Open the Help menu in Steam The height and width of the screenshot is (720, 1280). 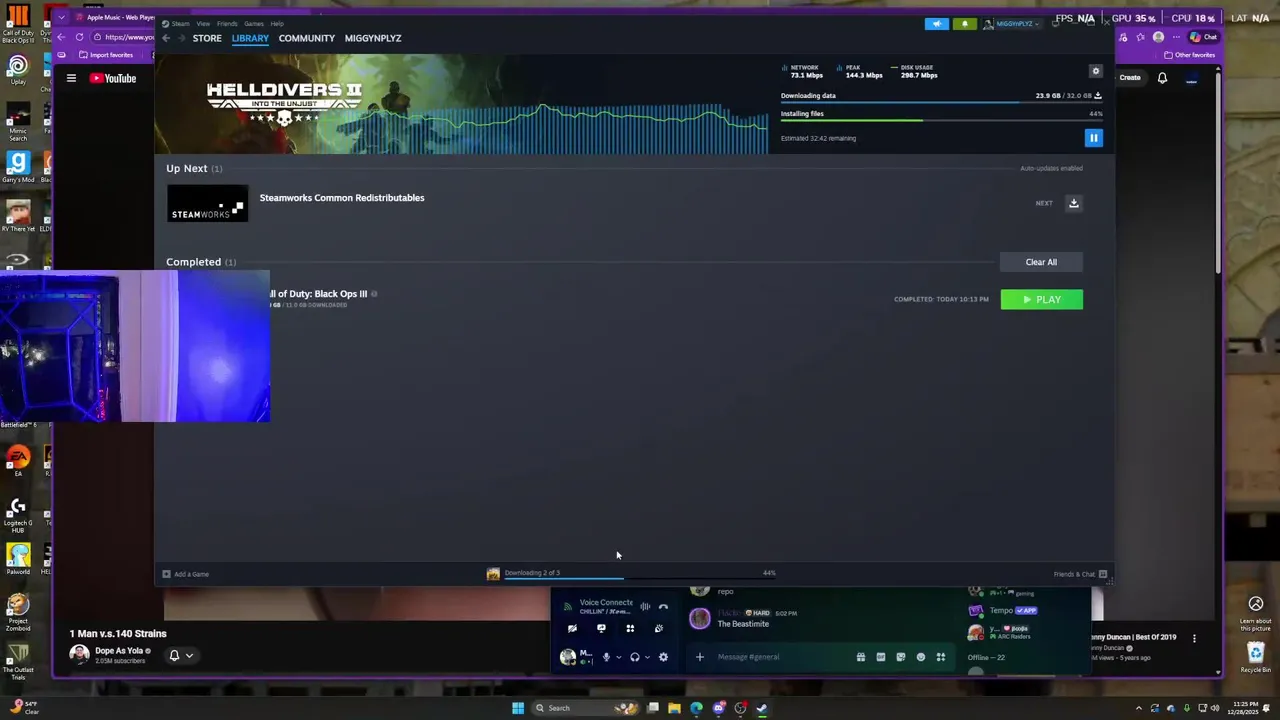point(277,23)
